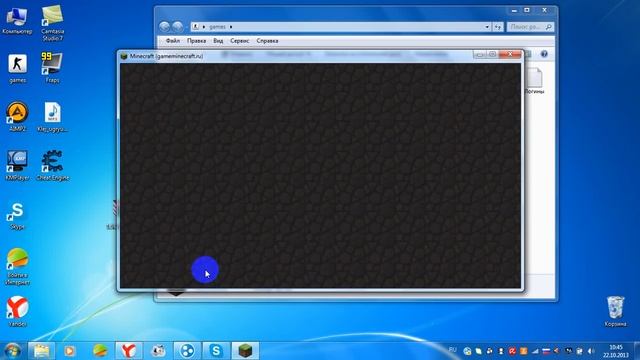Open the orange media player taskbar icon
This screenshot has width=640, height=360.
(x=70, y=351)
